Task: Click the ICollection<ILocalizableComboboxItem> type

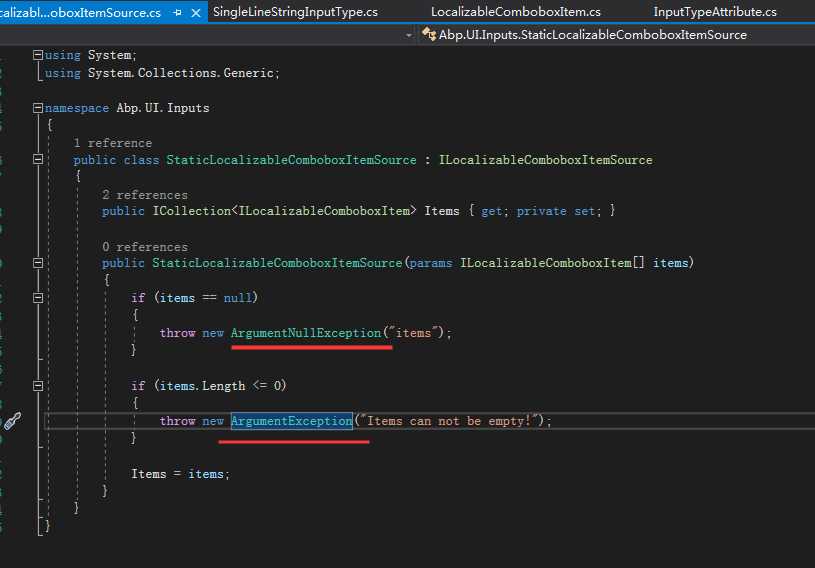Action: point(284,211)
